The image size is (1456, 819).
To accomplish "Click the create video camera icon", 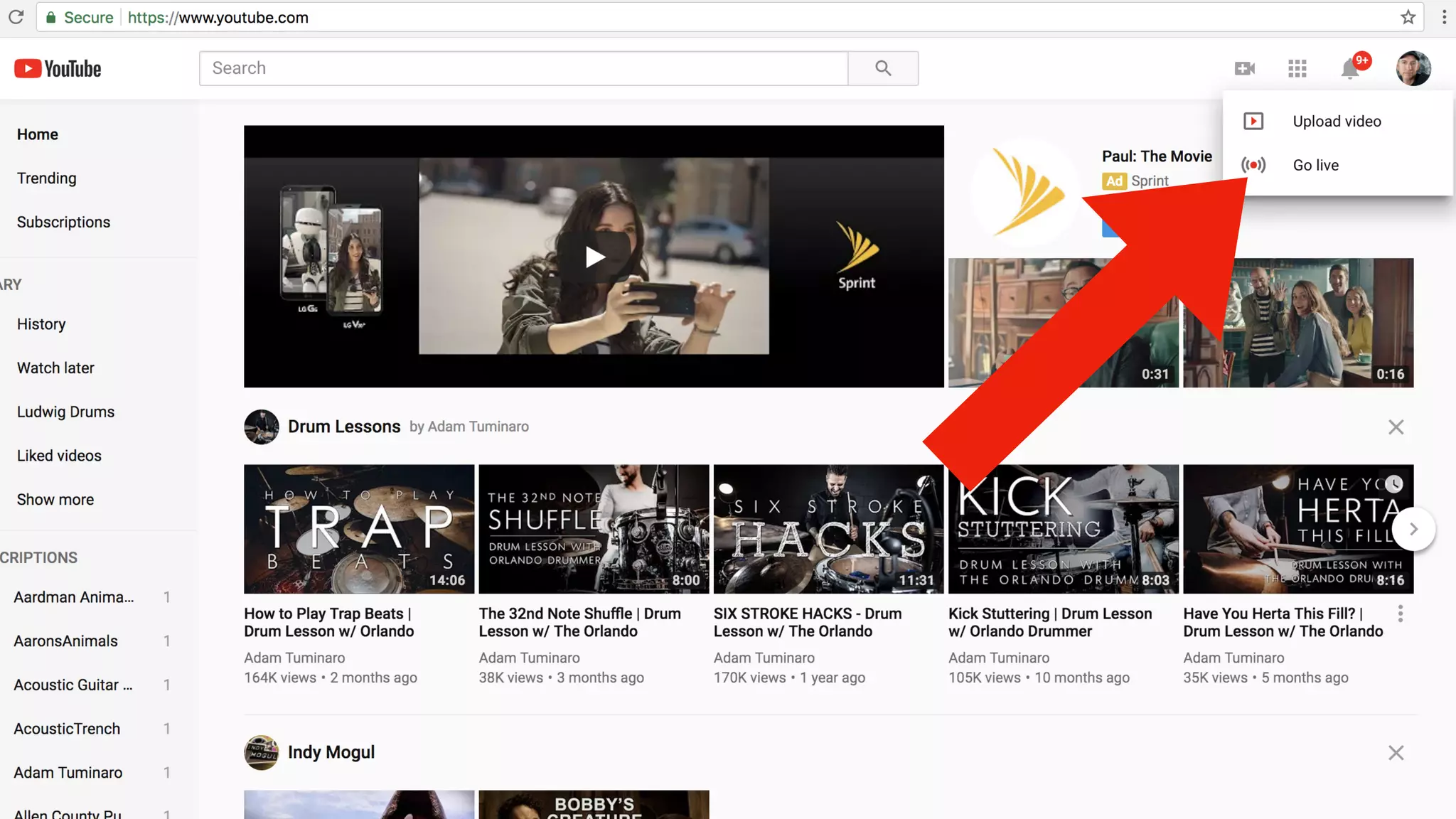I will coord(1244,68).
